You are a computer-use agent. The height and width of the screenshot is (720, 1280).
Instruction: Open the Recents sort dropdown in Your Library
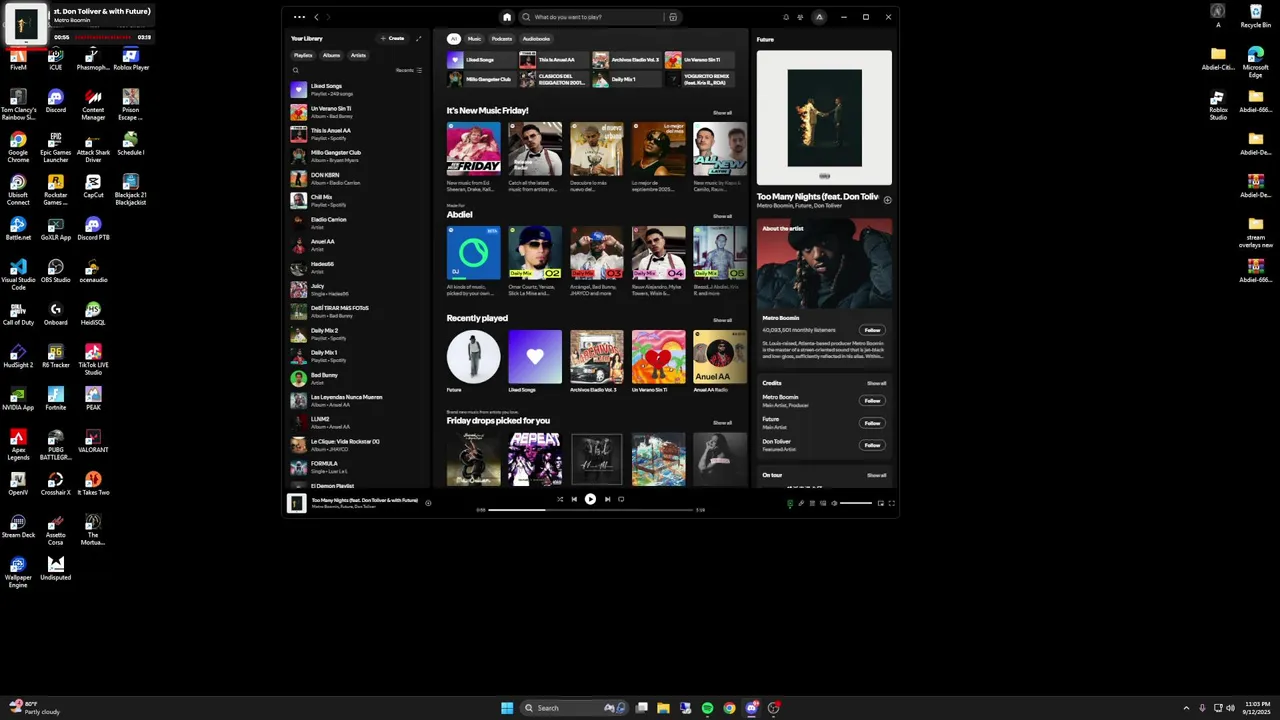[409, 70]
